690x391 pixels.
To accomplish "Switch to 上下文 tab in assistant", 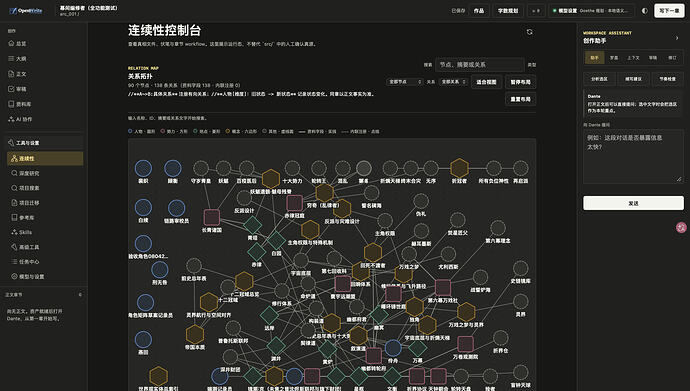I will pyautogui.click(x=633, y=58).
